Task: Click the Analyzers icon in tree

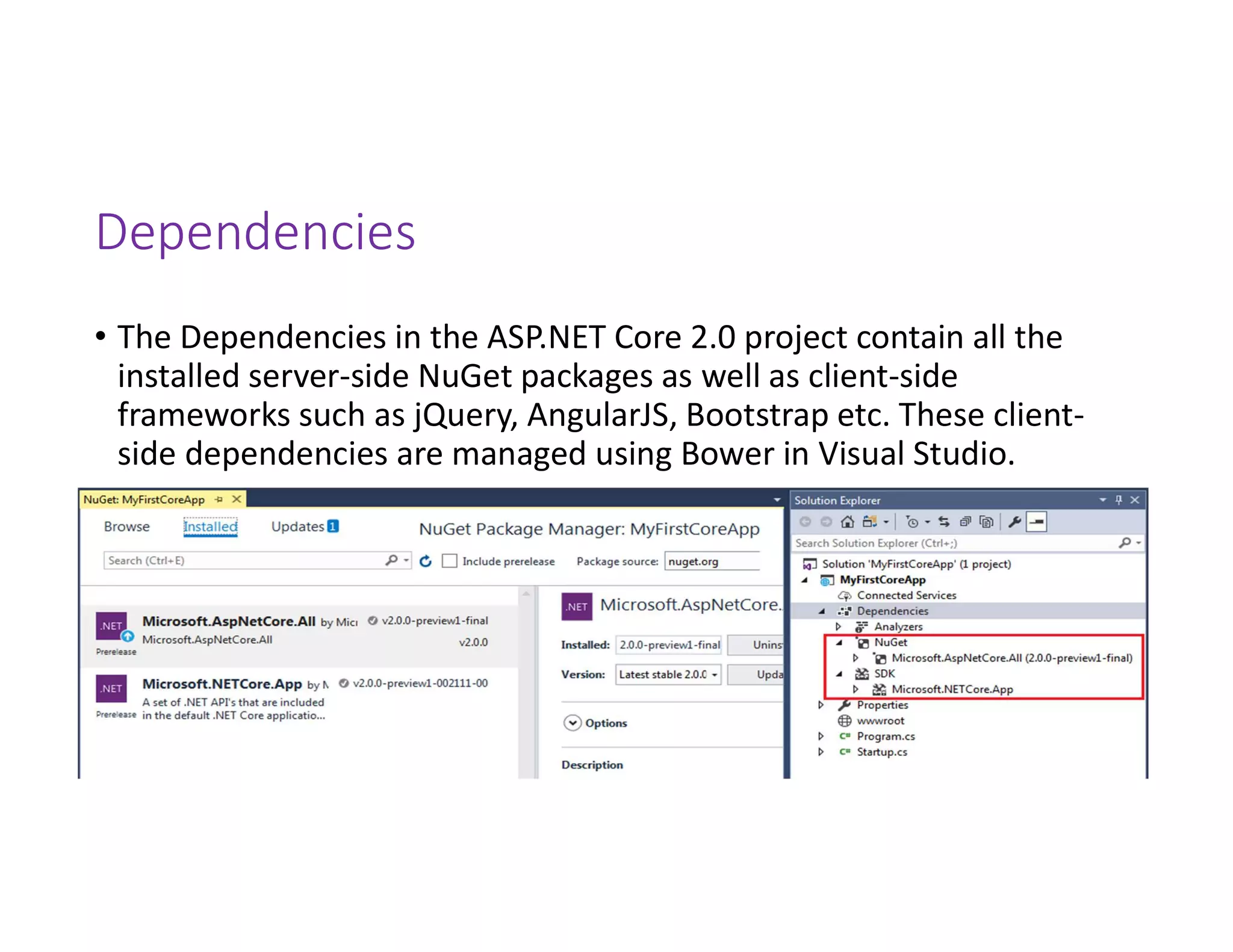Action: point(862,627)
